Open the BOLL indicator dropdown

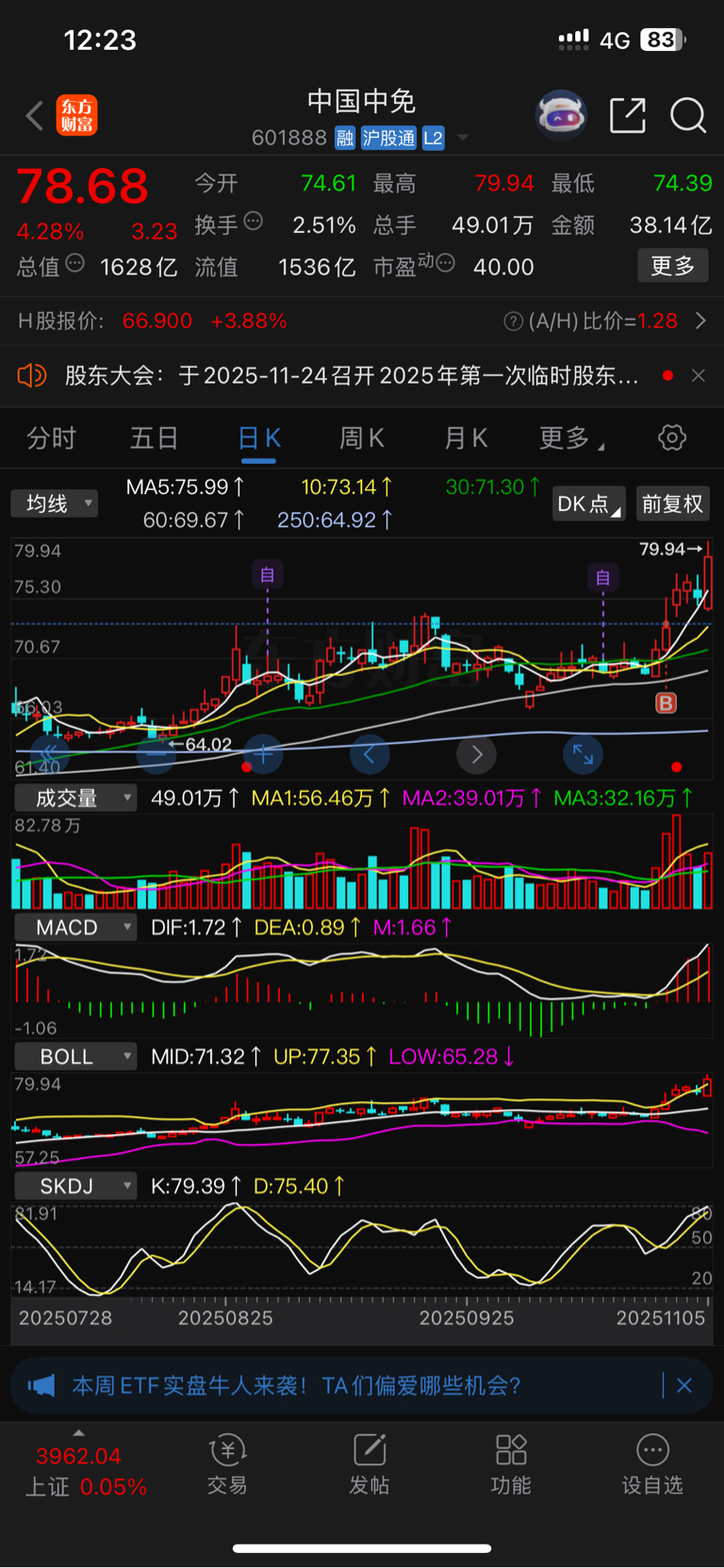[x=75, y=1057]
